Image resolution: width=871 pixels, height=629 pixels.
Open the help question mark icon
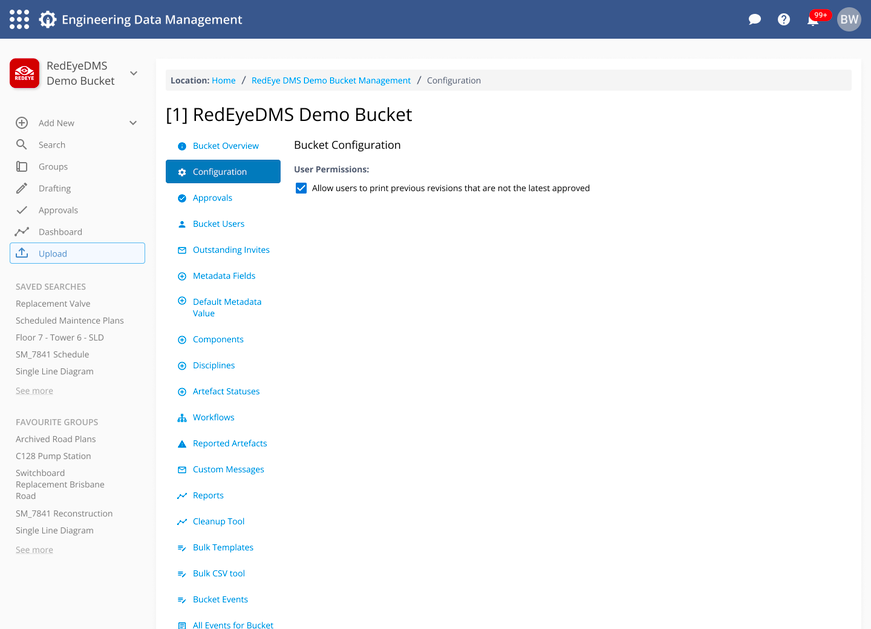tap(784, 19)
